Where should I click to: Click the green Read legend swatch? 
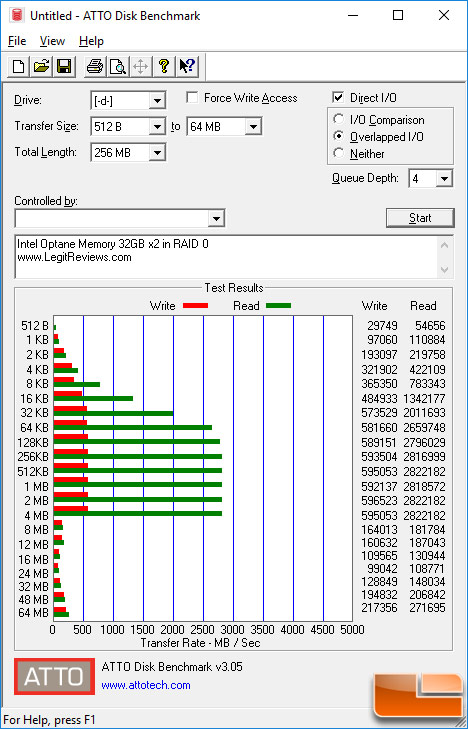tap(278, 306)
